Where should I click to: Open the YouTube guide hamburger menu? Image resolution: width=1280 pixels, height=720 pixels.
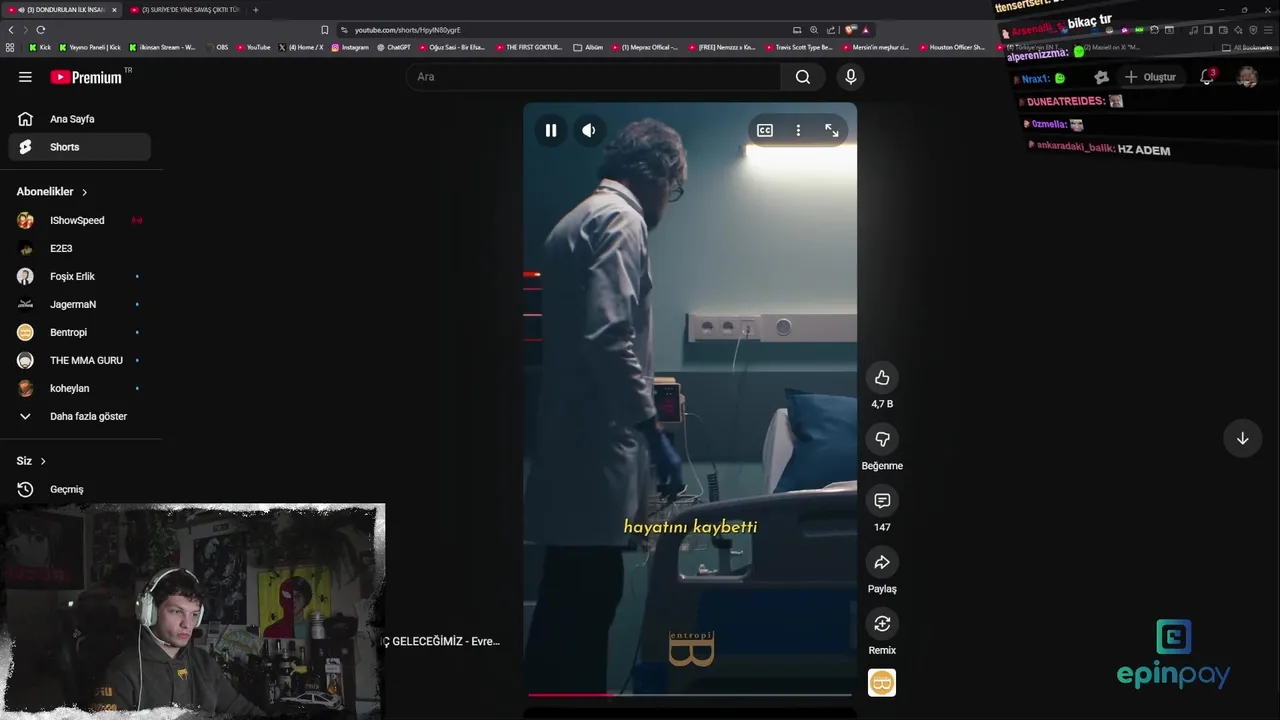(25, 77)
